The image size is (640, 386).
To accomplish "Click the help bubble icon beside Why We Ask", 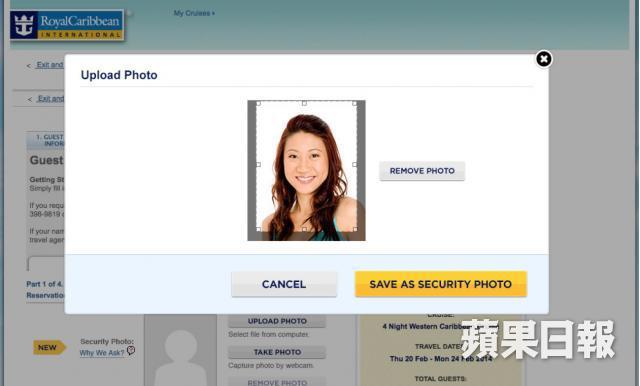I will pyautogui.click(x=131, y=351).
